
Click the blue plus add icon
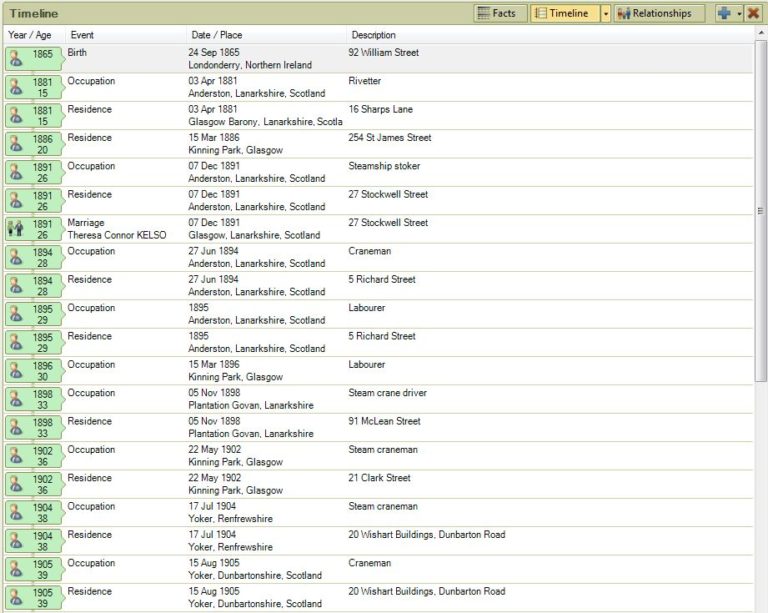pos(724,13)
